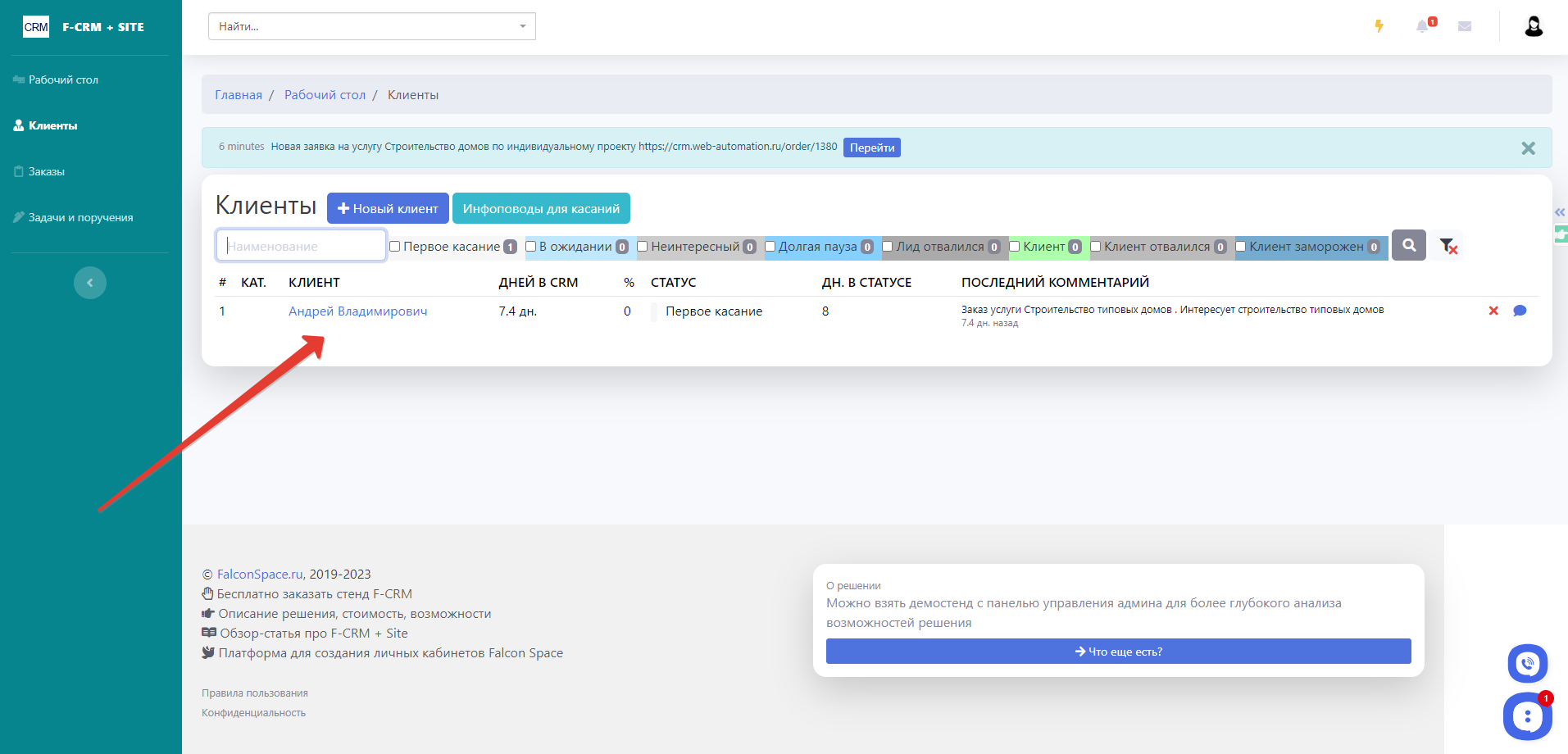Open client 'Андрей Владимирович' link

click(357, 311)
